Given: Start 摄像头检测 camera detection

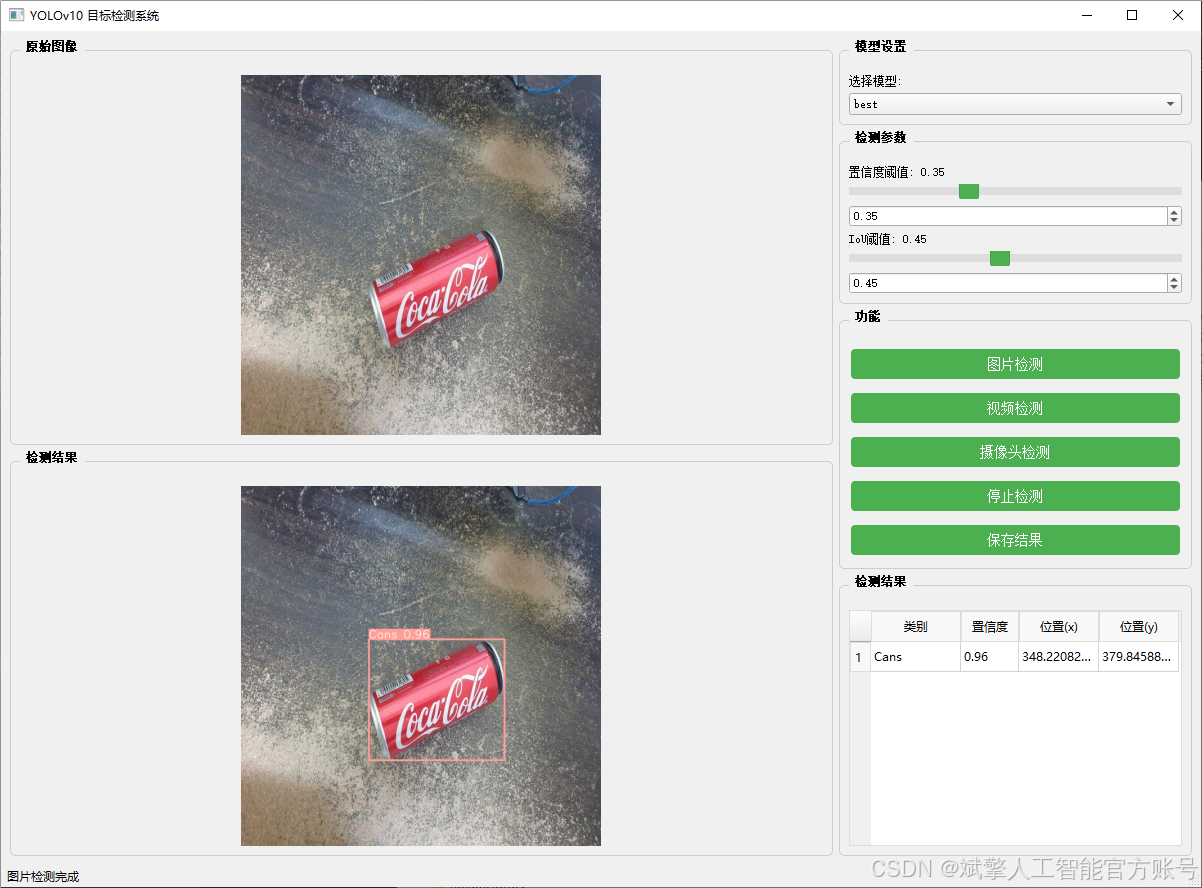Looking at the screenshot, I should (1015, 452).
